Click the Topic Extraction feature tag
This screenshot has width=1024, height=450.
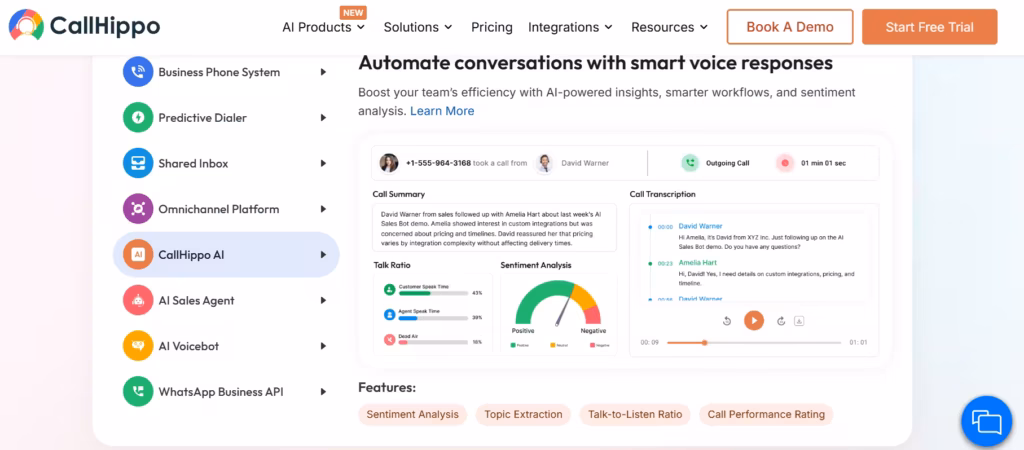(523, 414)
